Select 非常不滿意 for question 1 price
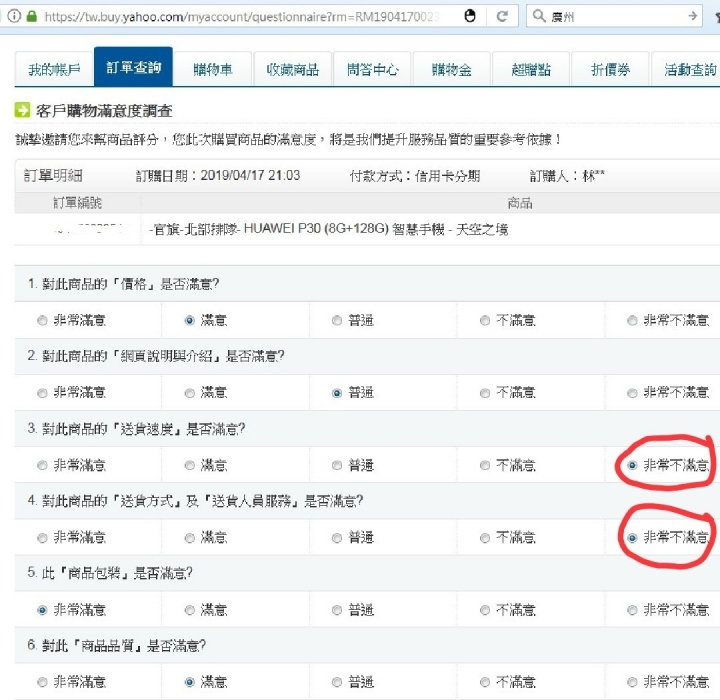The width and height of the screenshot is (720, 700). pyautogui.click(x=632, y=320)
